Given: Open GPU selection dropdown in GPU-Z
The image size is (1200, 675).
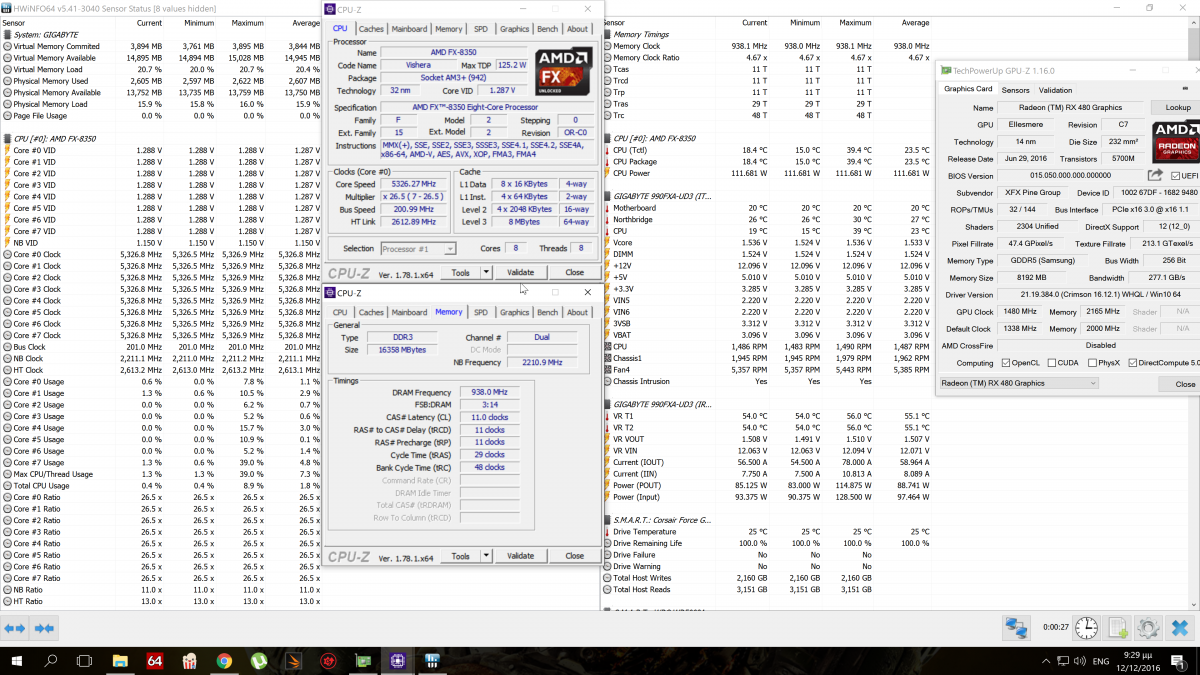Looking at the screenshot, I should (1019, 383).
